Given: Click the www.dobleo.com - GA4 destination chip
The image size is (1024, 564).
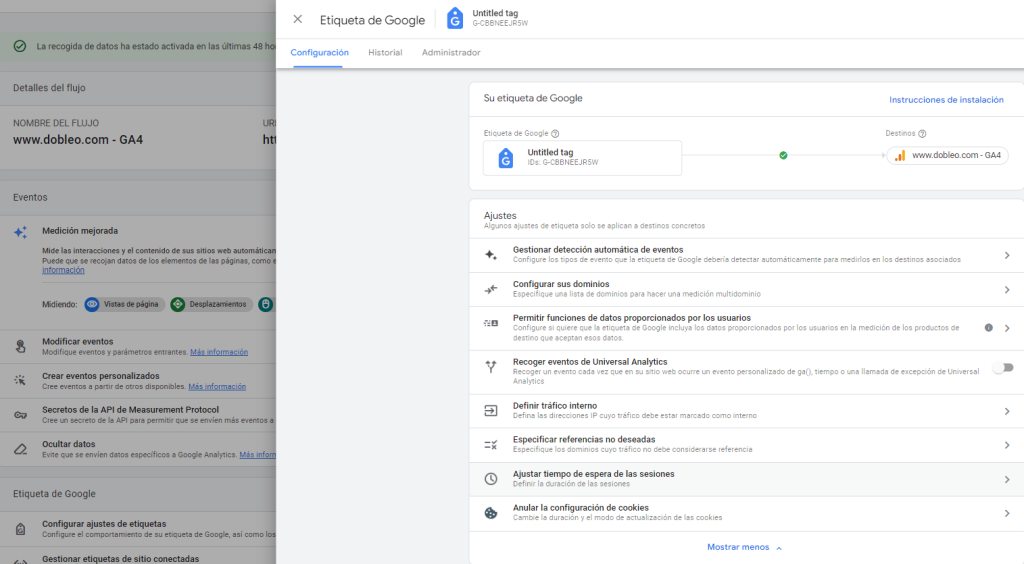Looking at the screenshot, I should coord(948,156).
